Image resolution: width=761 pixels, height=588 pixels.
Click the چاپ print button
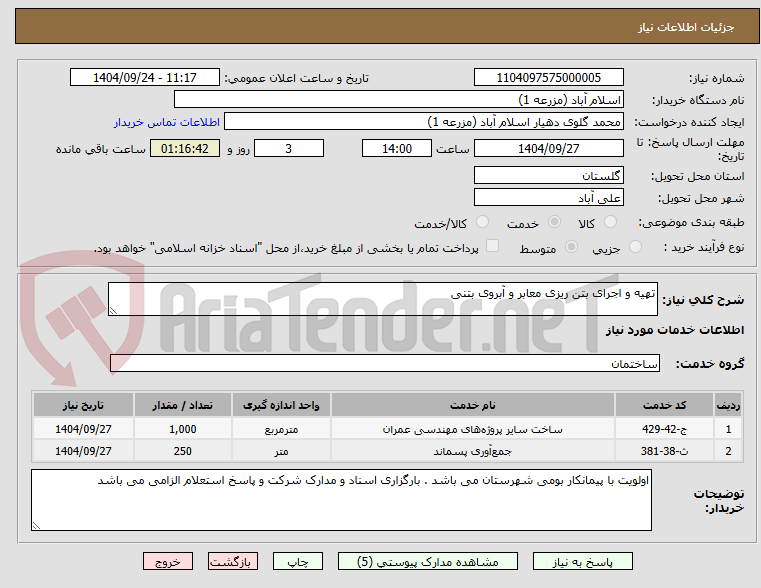pos(298,561)
